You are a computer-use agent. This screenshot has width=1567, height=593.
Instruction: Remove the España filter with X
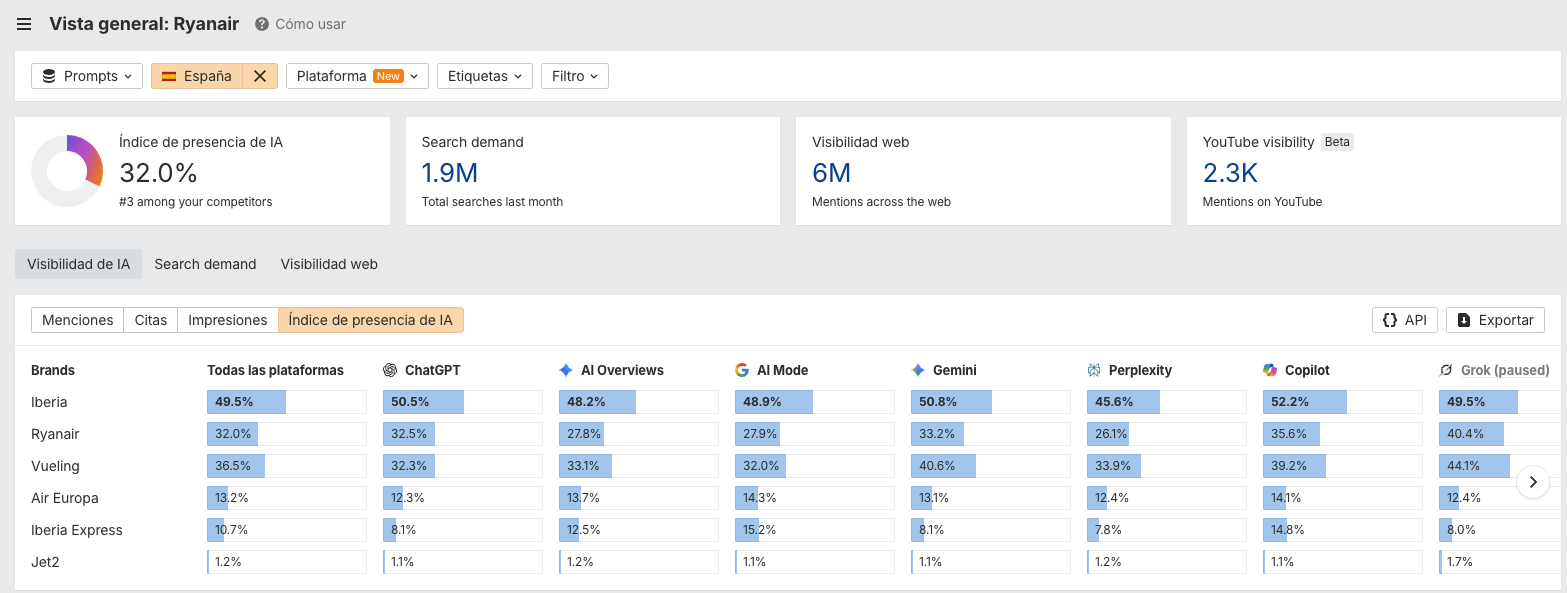pos(260,76)
